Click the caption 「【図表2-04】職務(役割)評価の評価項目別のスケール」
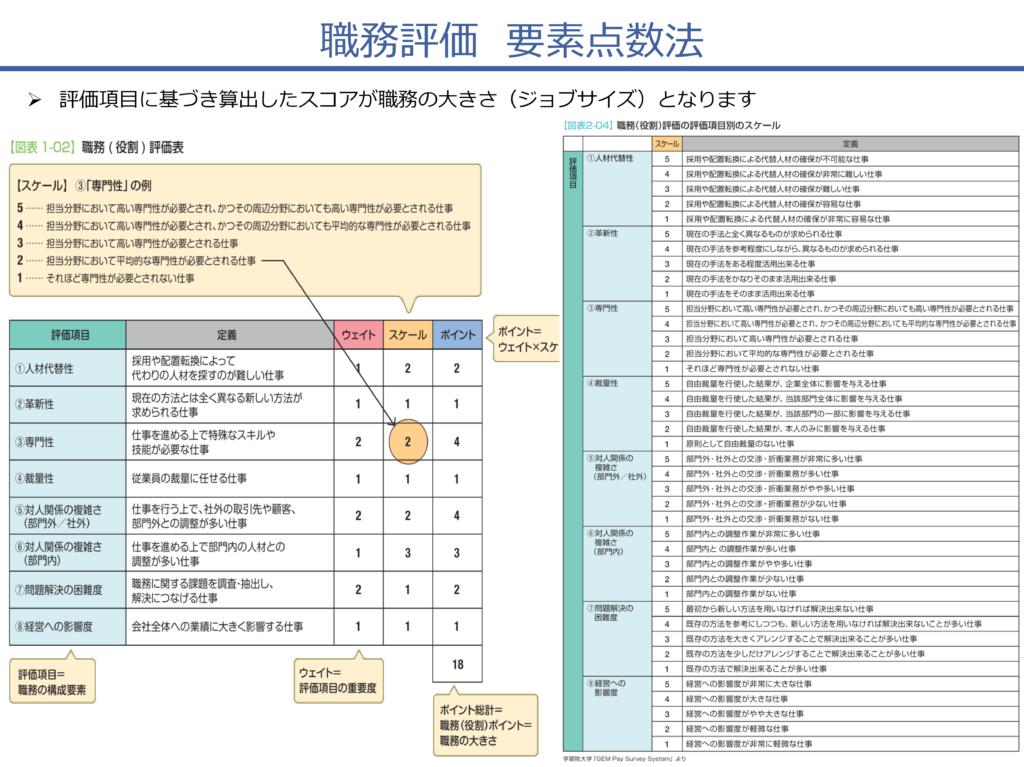The width and height of the screenshot is (1024, 767). (x=671, y=125)
